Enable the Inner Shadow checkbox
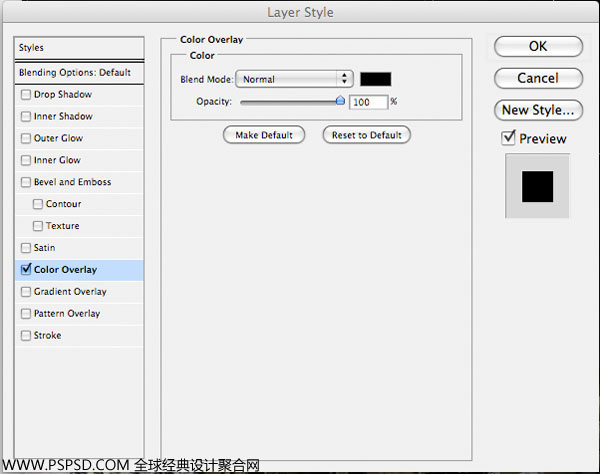This screenshot has height=474, width=600. tap(26, 116)
